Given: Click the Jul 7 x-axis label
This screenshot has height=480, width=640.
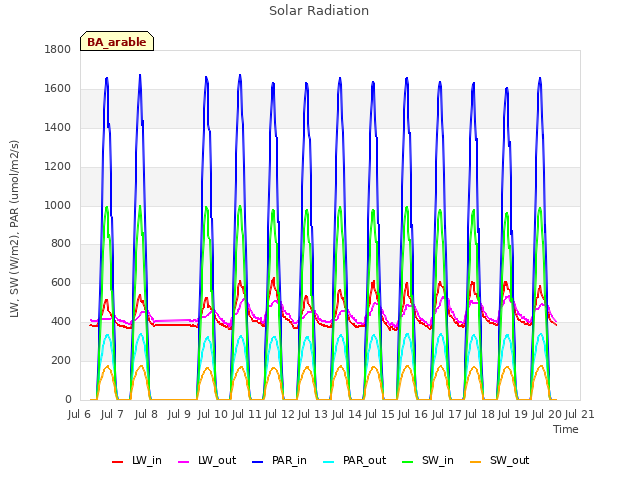Looking at the screenshot, I should tap(112, 415).
